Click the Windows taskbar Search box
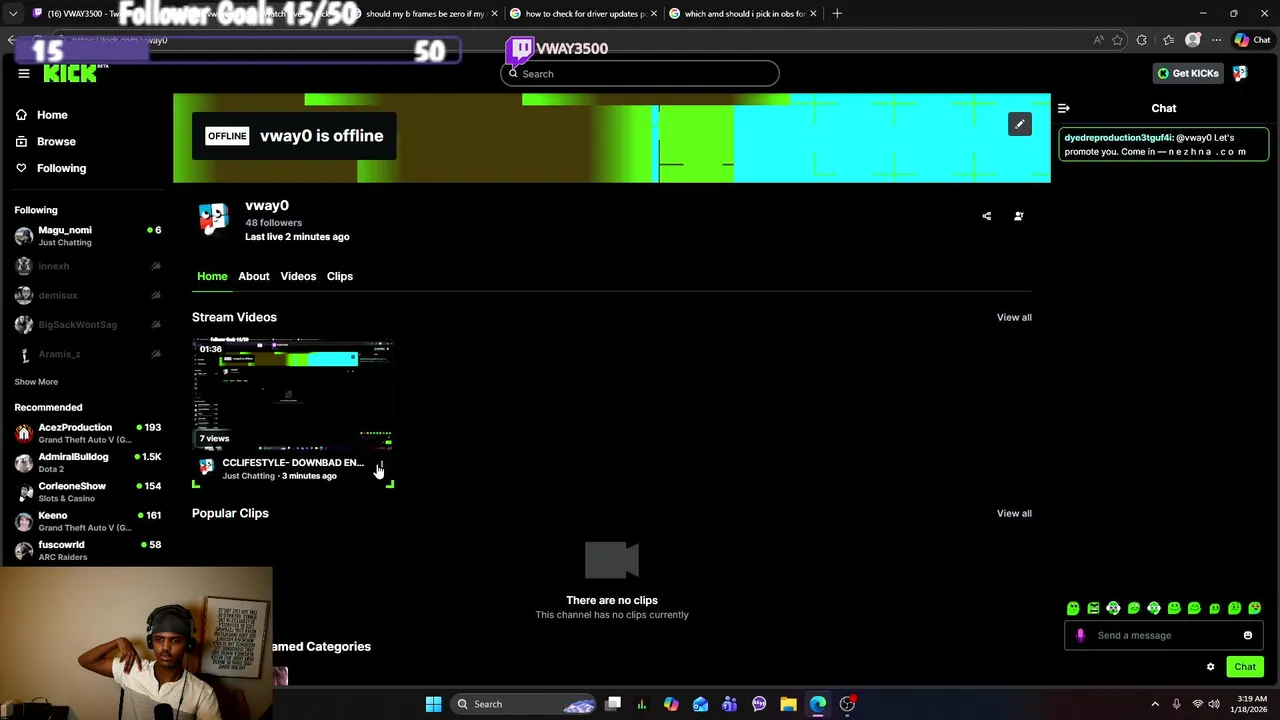 523,704
